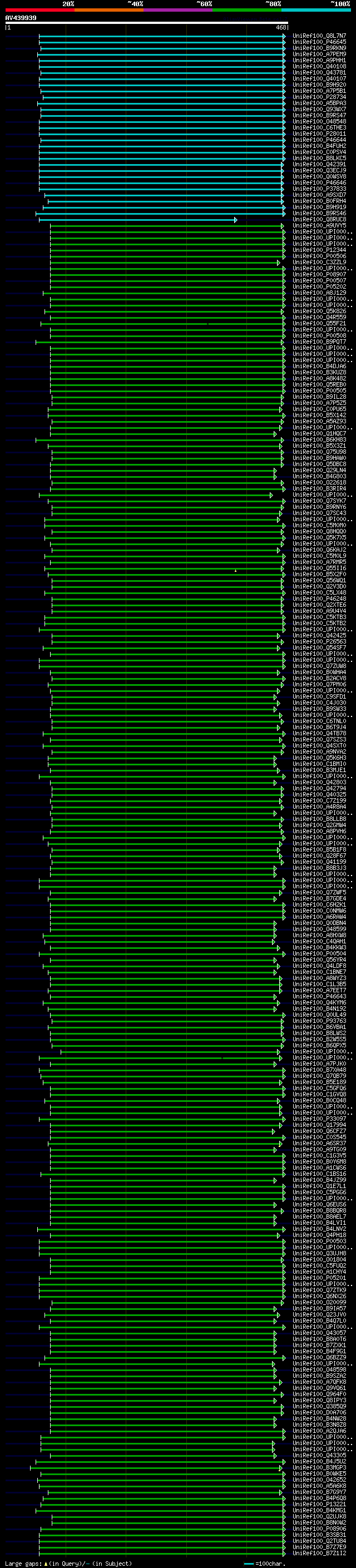Click the UniRef100_Q55F21 label
Viewport: 356px width, 1568px height.
click(319, 324)
